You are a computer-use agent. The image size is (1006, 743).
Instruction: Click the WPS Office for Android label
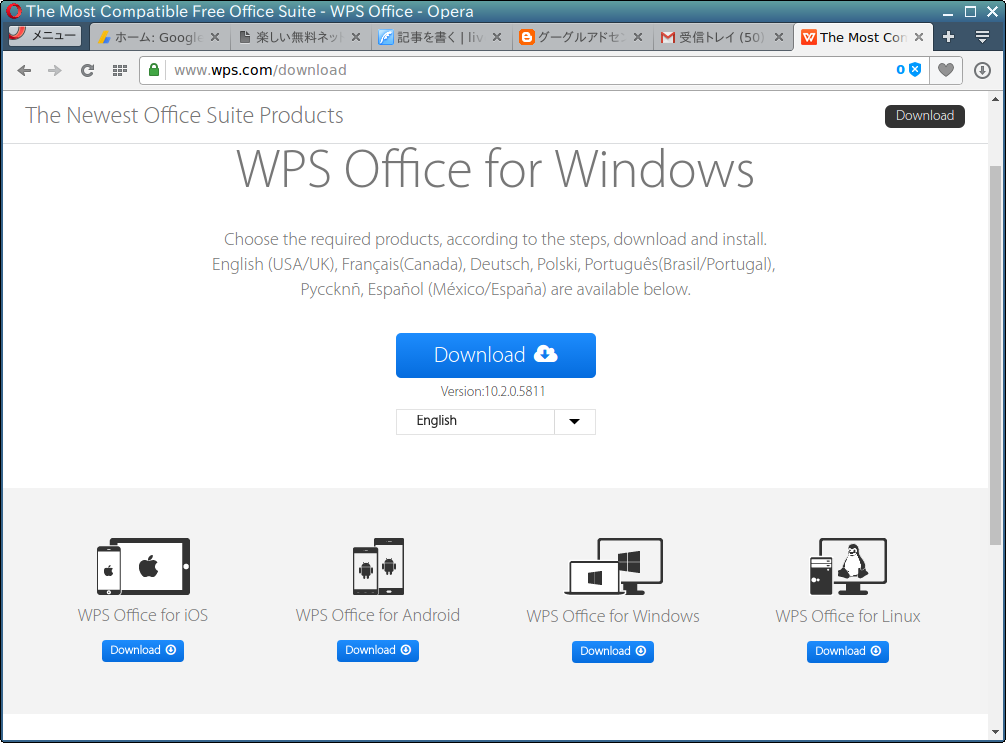point(378,615)
